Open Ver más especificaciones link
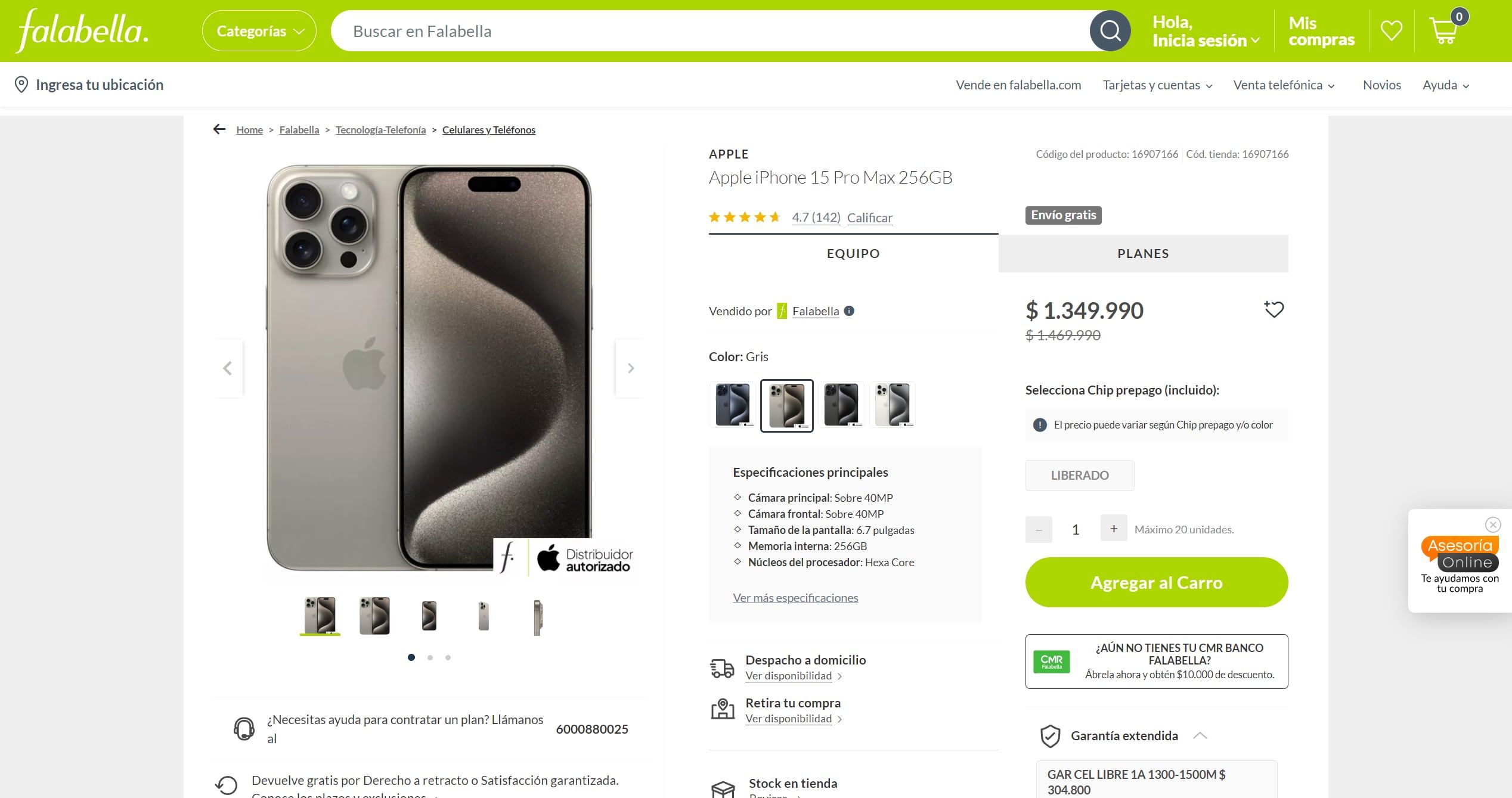Viewport: 1512px width, 798px height. click(795, 598)
